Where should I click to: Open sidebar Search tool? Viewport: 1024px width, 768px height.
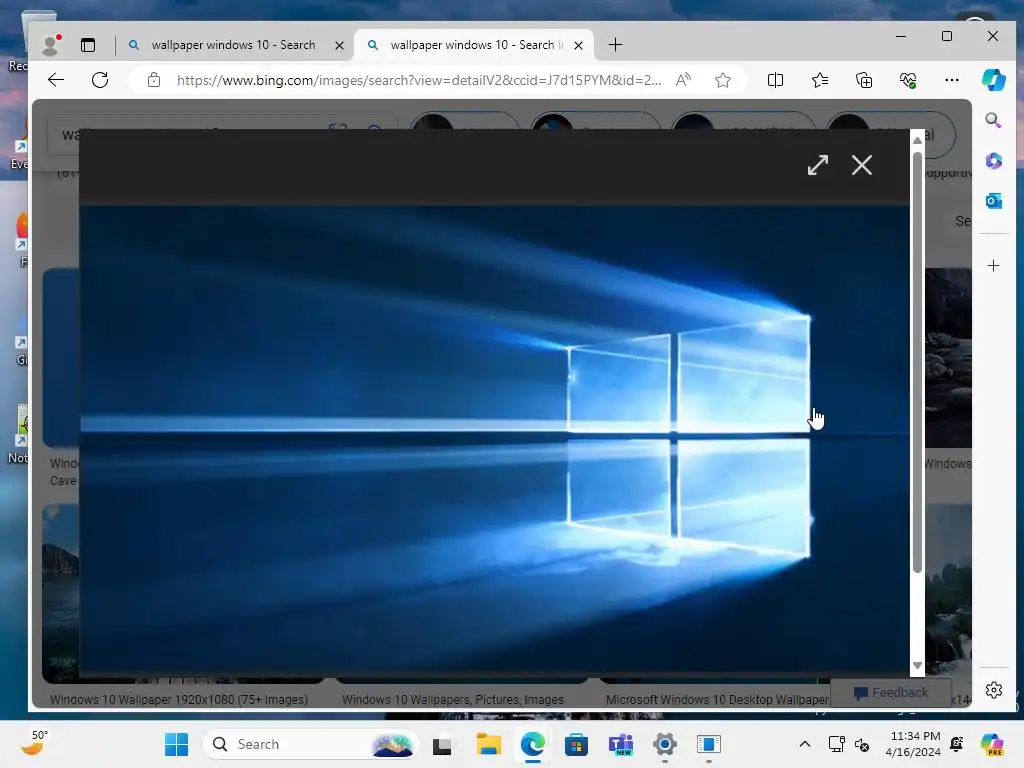point(993,120)
